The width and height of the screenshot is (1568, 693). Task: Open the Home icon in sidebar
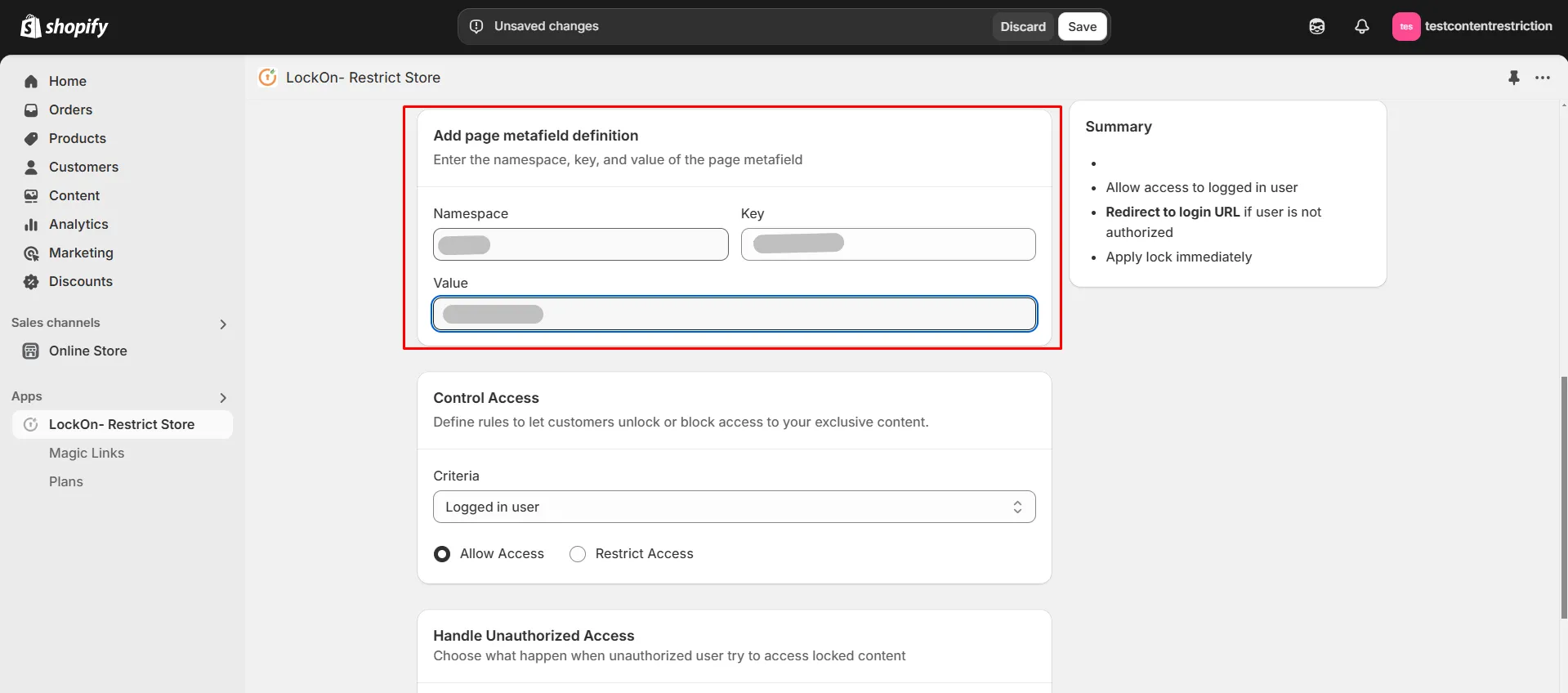point(31,81)
